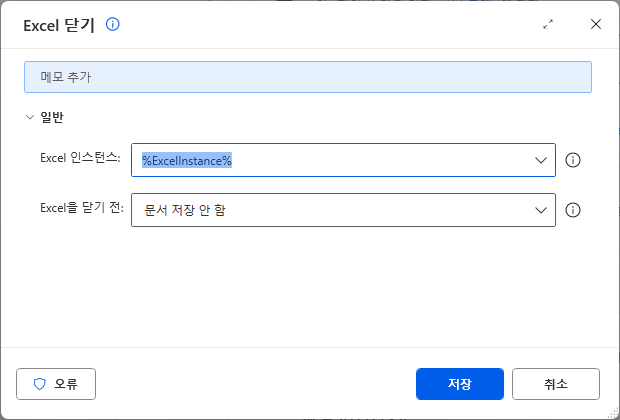
Task: Collapse the 일반 section
Action: [x=30, y=117]
